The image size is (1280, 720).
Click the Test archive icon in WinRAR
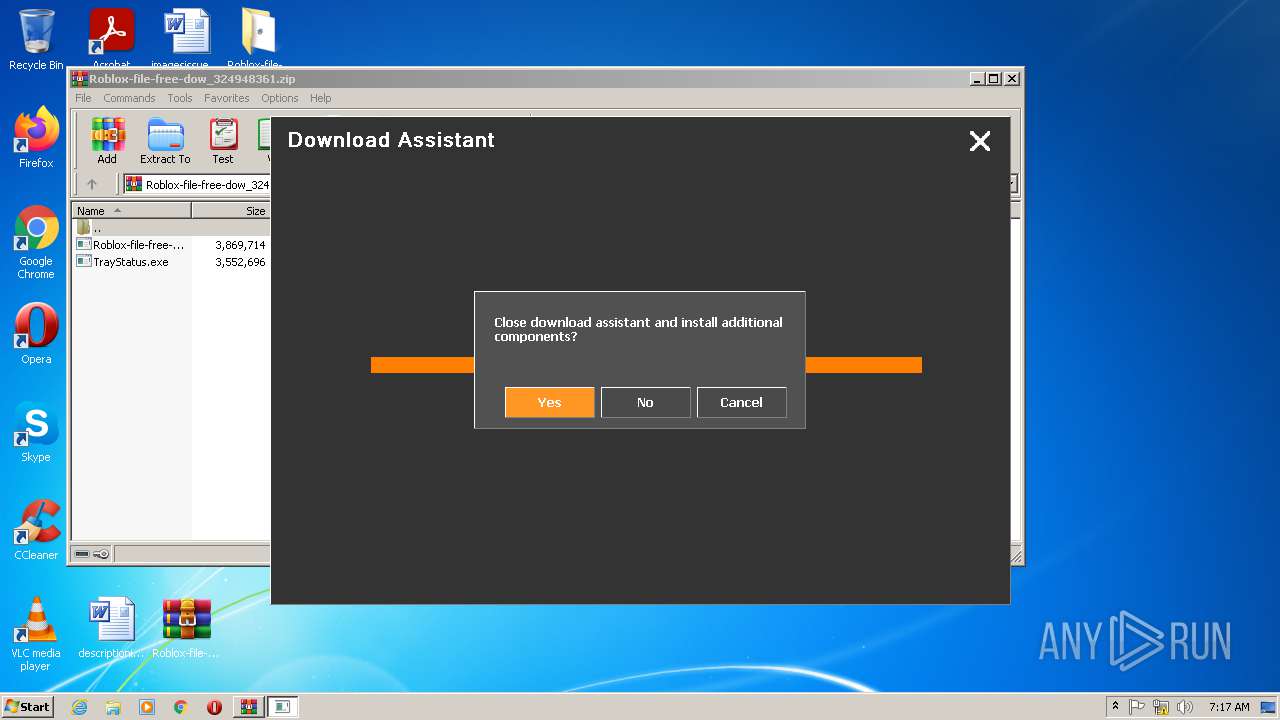click(223, 141)
